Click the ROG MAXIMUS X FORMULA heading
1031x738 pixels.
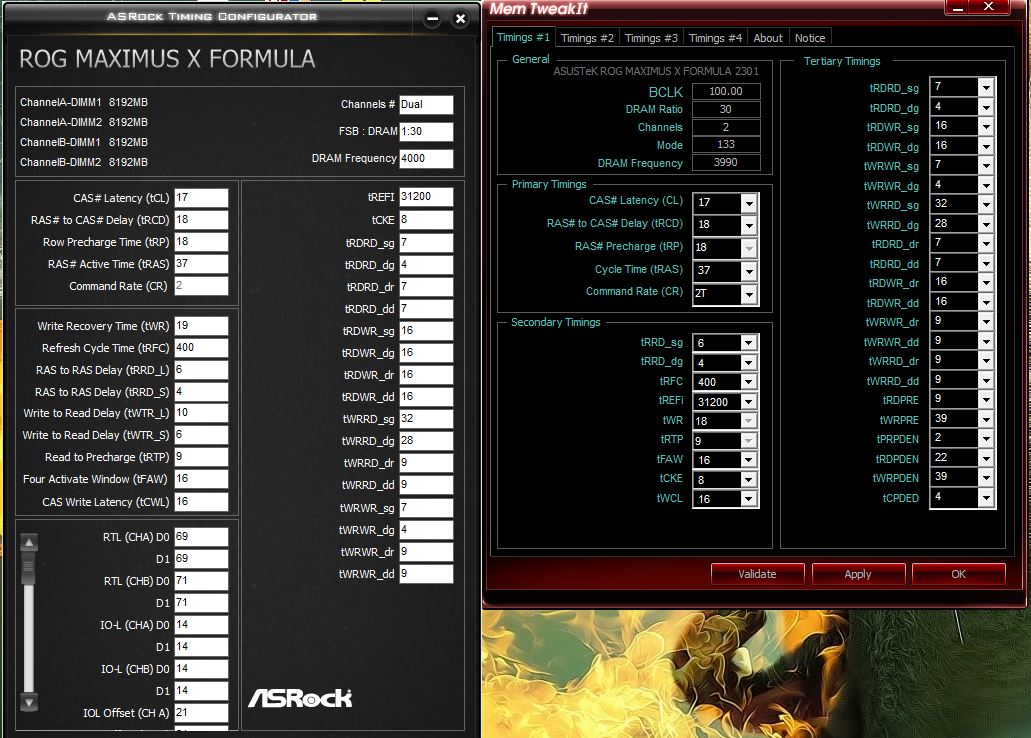[167, 59]
